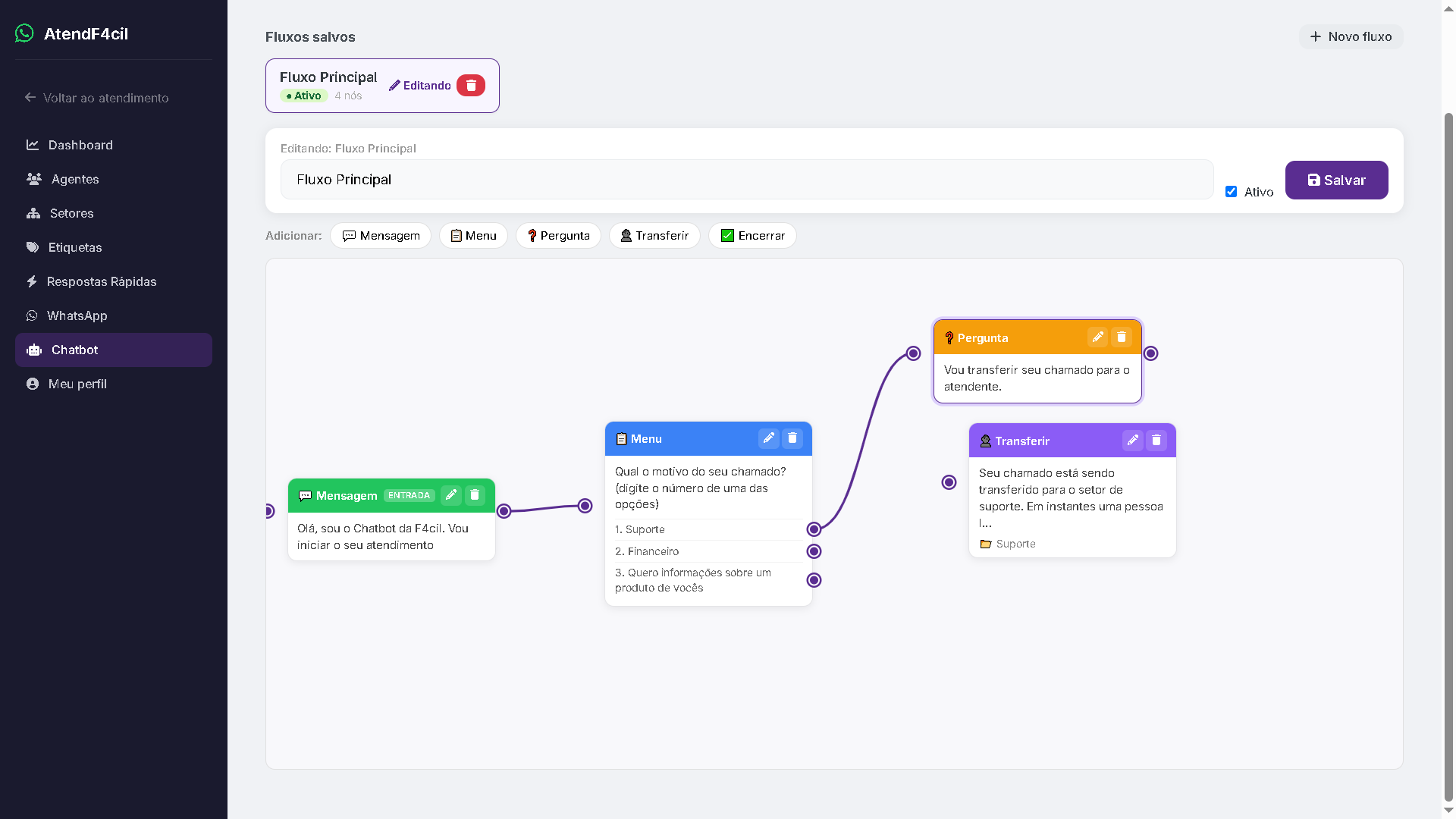Select the Fluxo Principal flow card
Image resolution: width=1456 pixels, height=819 pixels.
382,86
